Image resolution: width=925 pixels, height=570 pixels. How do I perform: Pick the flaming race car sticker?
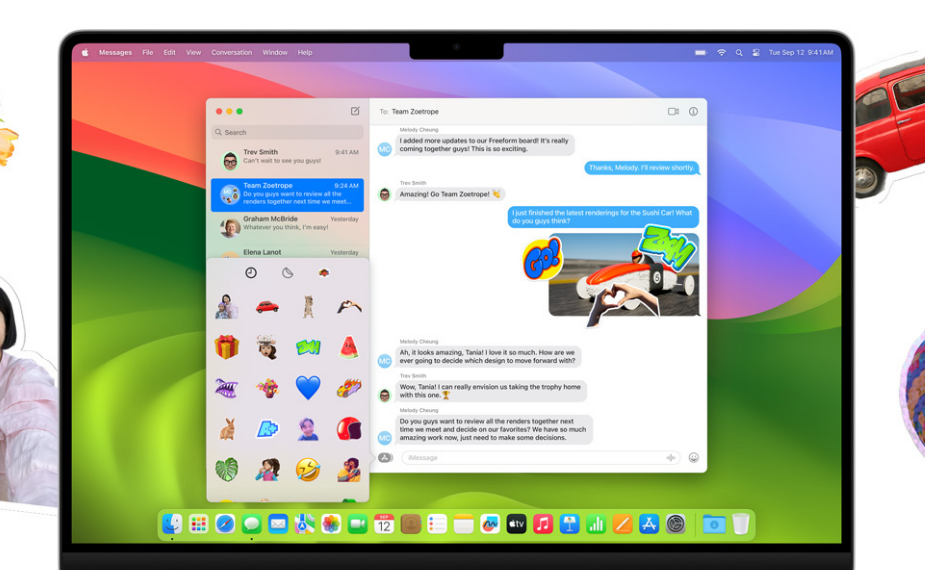point(349,388)
